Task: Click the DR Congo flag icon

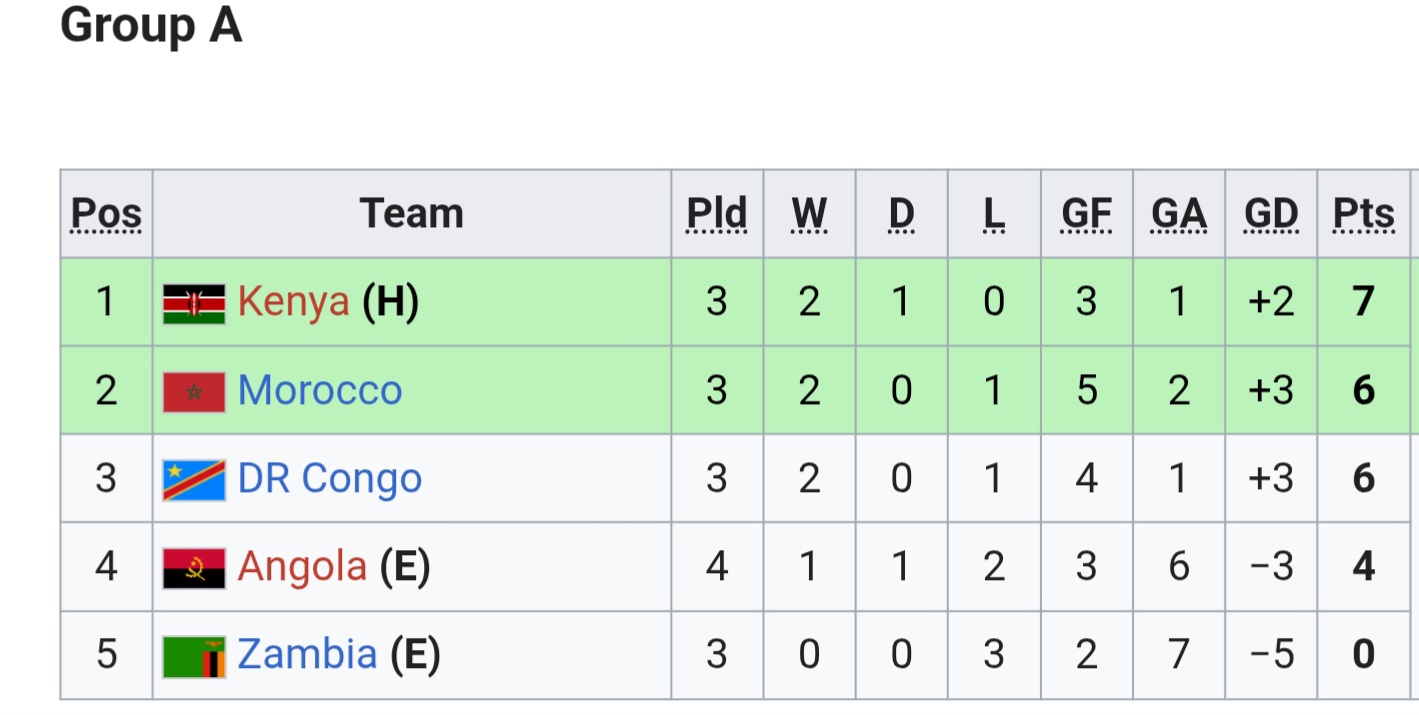Action: [x=194, y=480]
